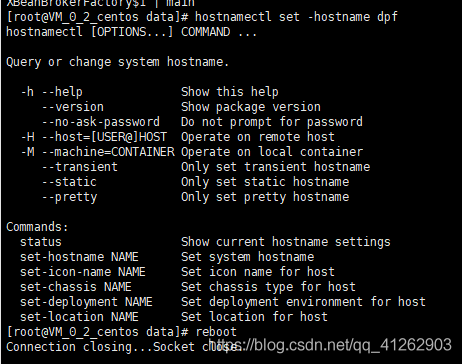Click the --static option text
Image resolution: width=462 pixels, height=364 pixels.
pos(69,182)
